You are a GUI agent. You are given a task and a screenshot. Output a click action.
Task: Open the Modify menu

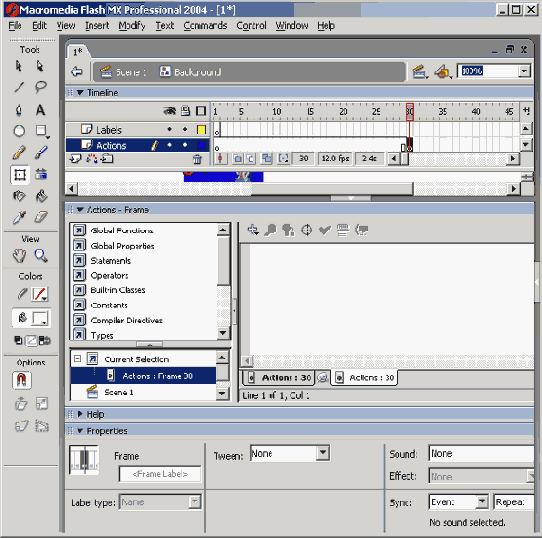pos(132,26)
